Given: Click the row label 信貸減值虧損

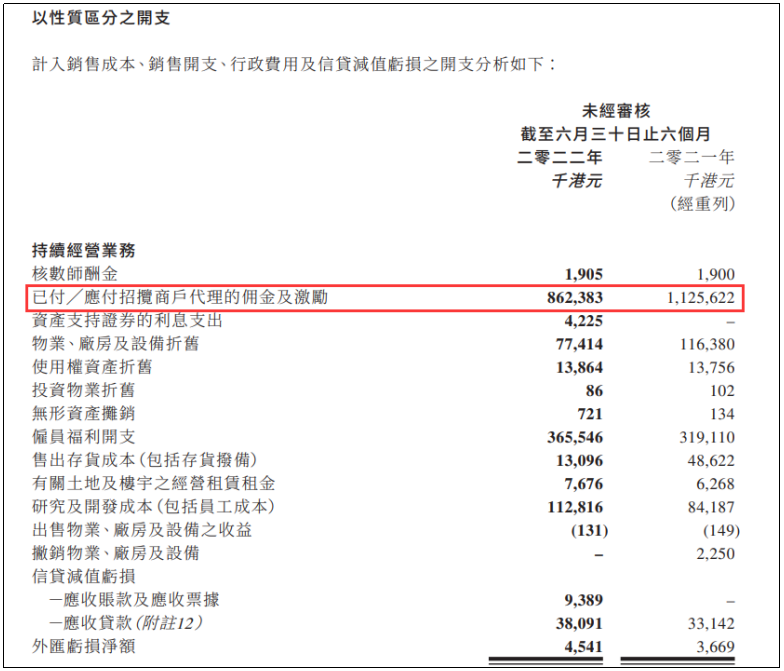Looking at the screenshot, I should [84, 576].
